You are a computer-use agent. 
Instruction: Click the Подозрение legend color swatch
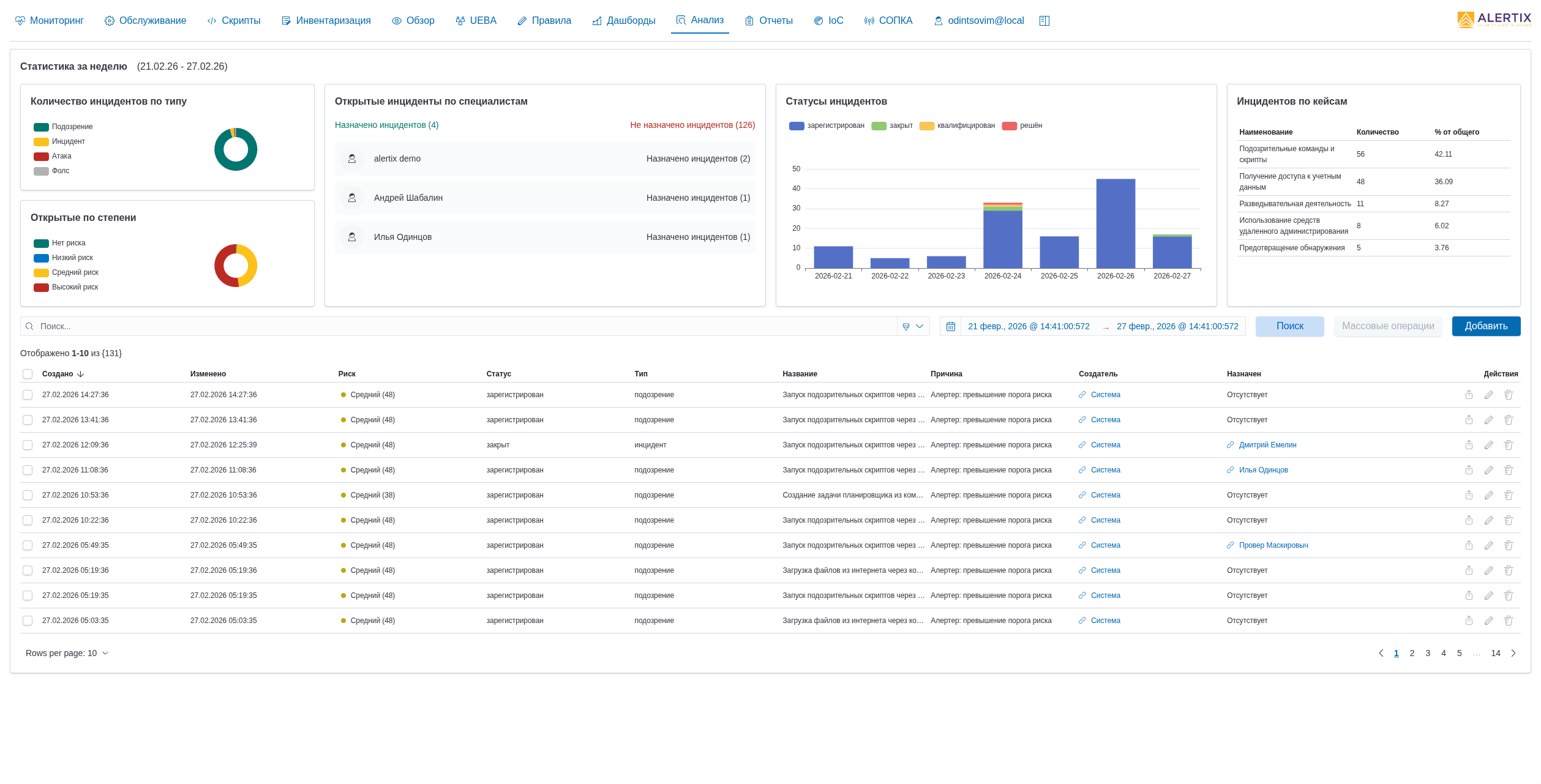[41, 127]
